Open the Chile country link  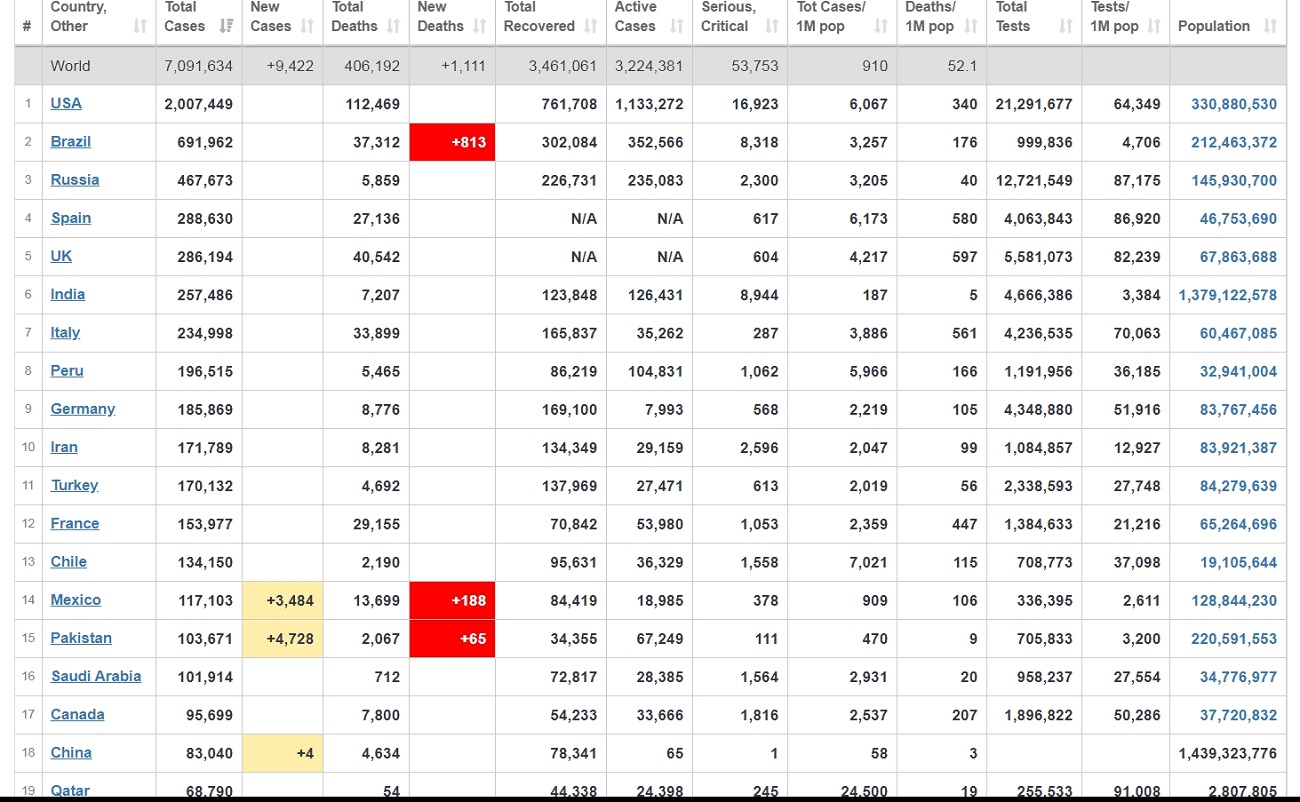(x=69, y=561)
